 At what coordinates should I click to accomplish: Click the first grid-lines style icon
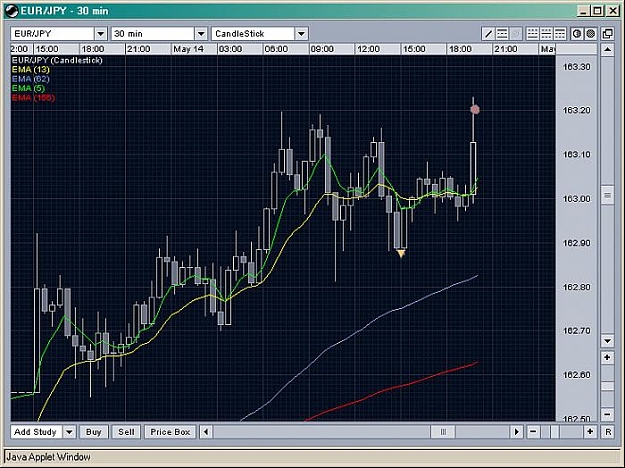(x=533, y=34)
